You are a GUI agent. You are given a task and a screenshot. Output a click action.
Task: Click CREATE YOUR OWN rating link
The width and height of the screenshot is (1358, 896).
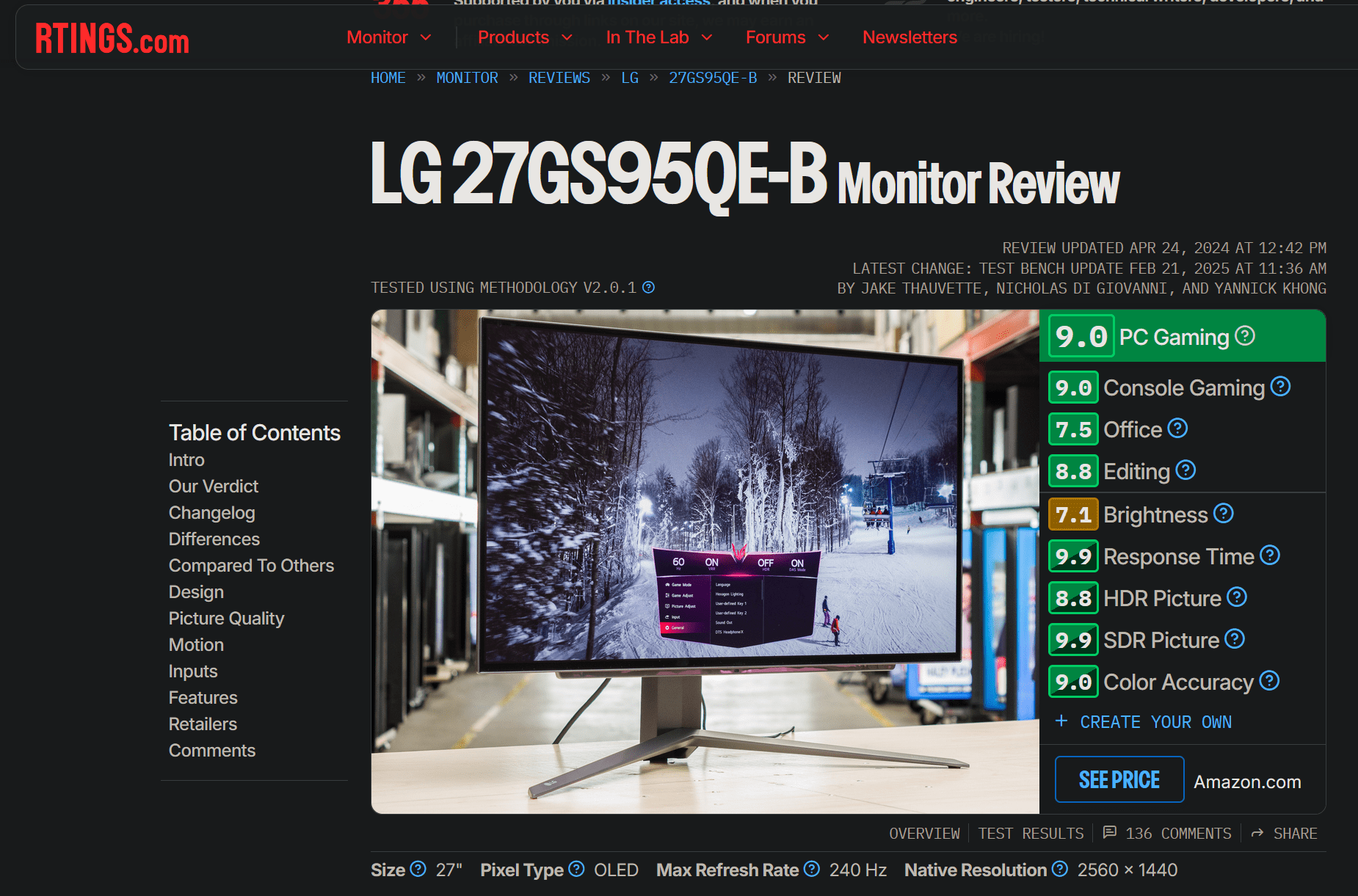[1155, 722]
